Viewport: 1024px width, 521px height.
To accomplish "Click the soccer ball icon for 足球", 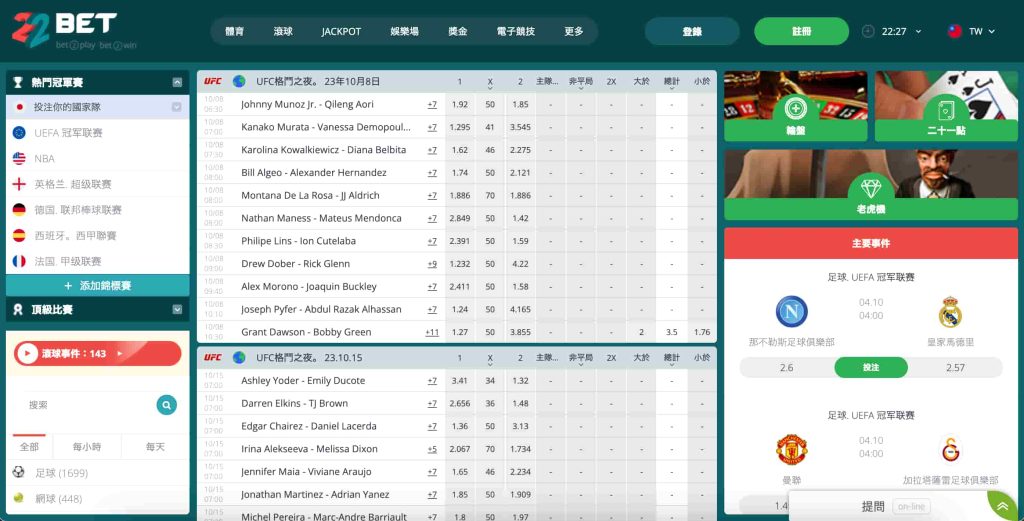I will tap(18, 472).
